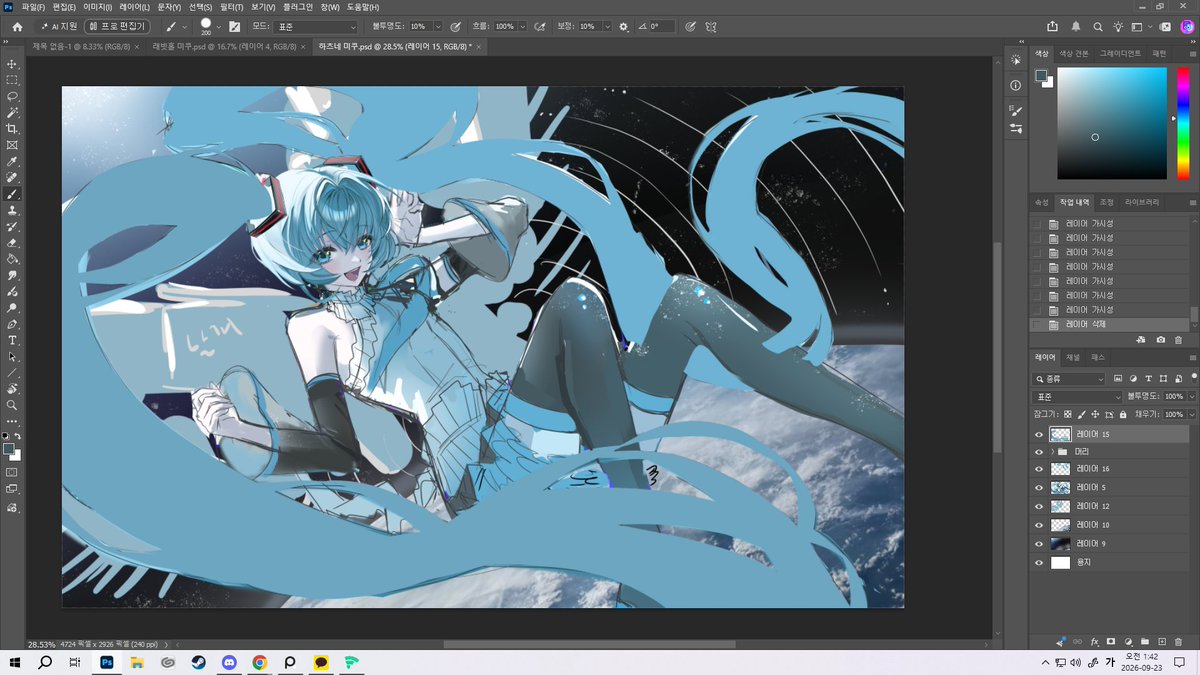The height and width of the screenshot is (675, 1200).
Task: Click the color picker gradient field
Action: tap(1111, 123)
